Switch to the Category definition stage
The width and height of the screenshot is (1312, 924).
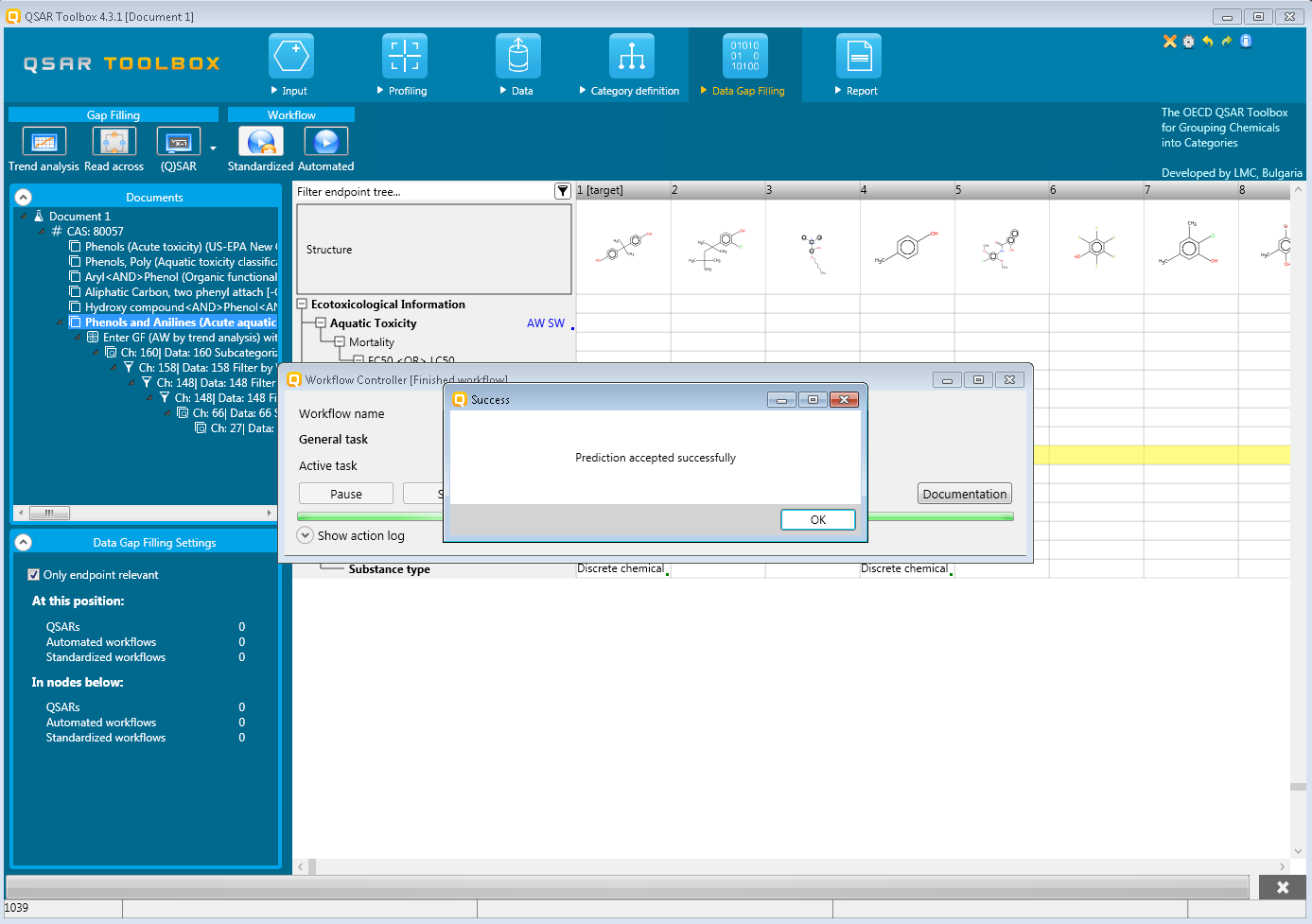pyautogui.click(x=631, y=57)
